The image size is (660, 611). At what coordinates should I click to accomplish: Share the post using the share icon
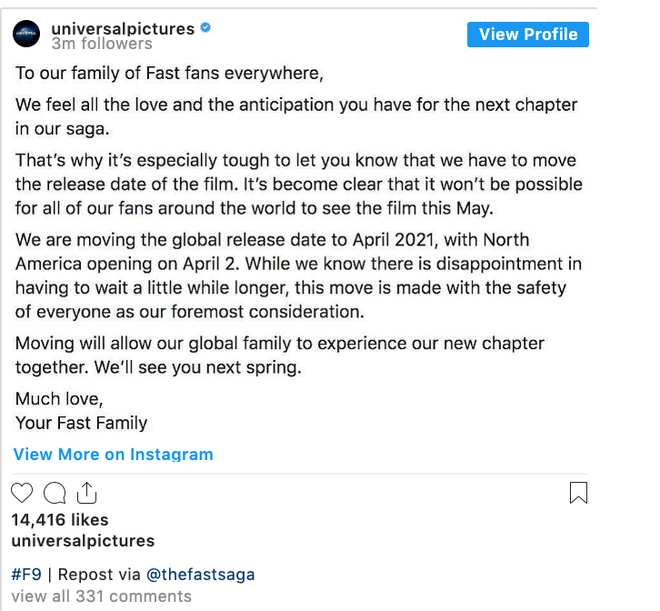point(87,493)
